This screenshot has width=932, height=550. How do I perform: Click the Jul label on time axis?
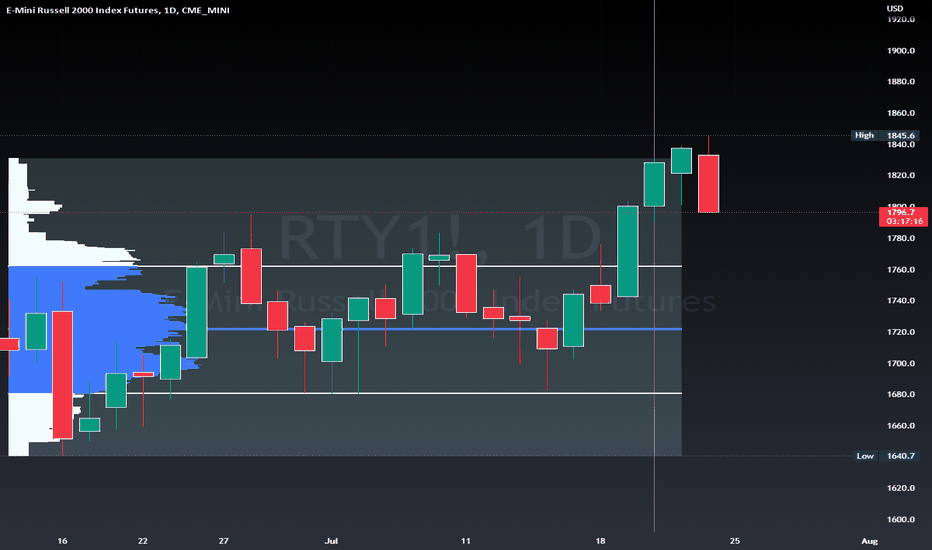pos(331,541)
